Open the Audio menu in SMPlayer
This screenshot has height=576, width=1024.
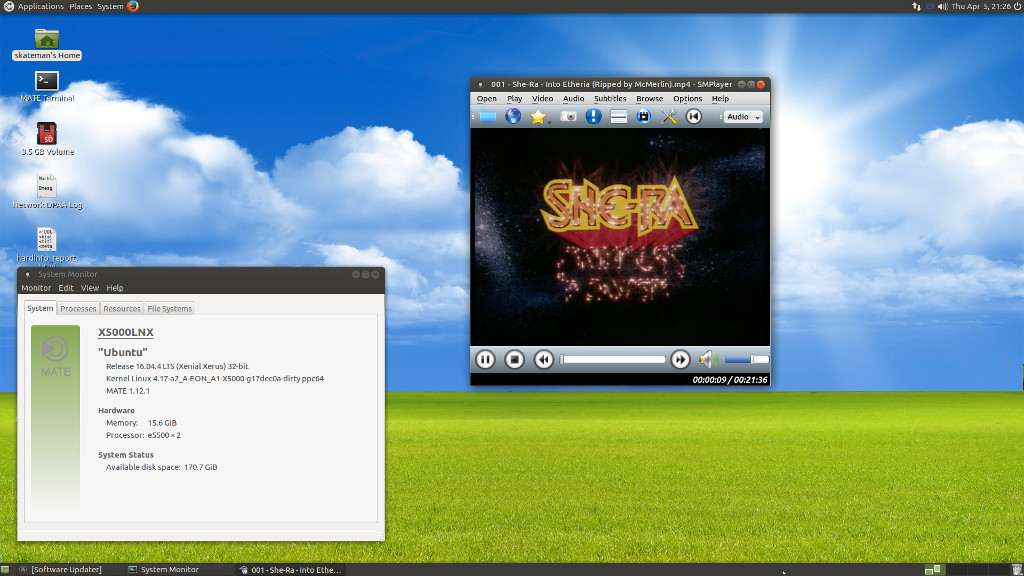[573, 99]
